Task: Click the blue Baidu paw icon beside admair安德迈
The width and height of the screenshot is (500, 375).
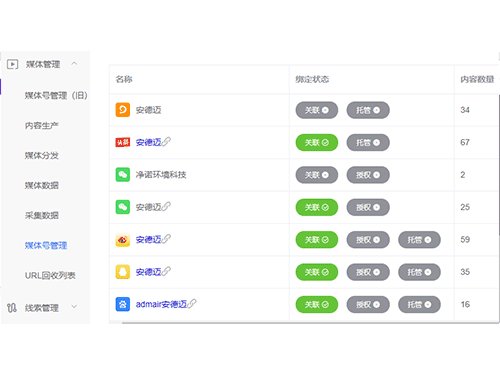Action: (123, 304)
